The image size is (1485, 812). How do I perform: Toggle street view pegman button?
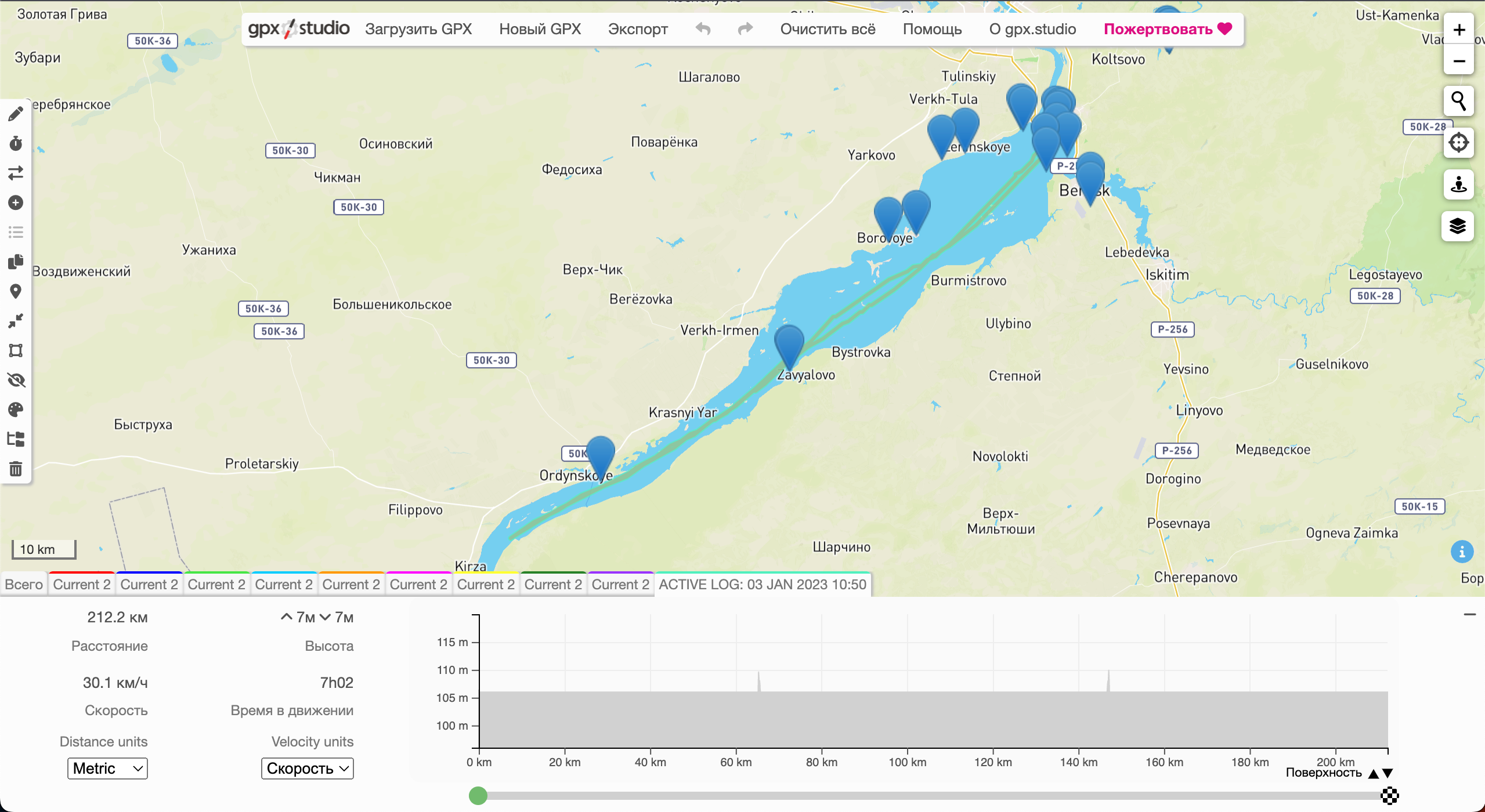(x=1458, y=185)
